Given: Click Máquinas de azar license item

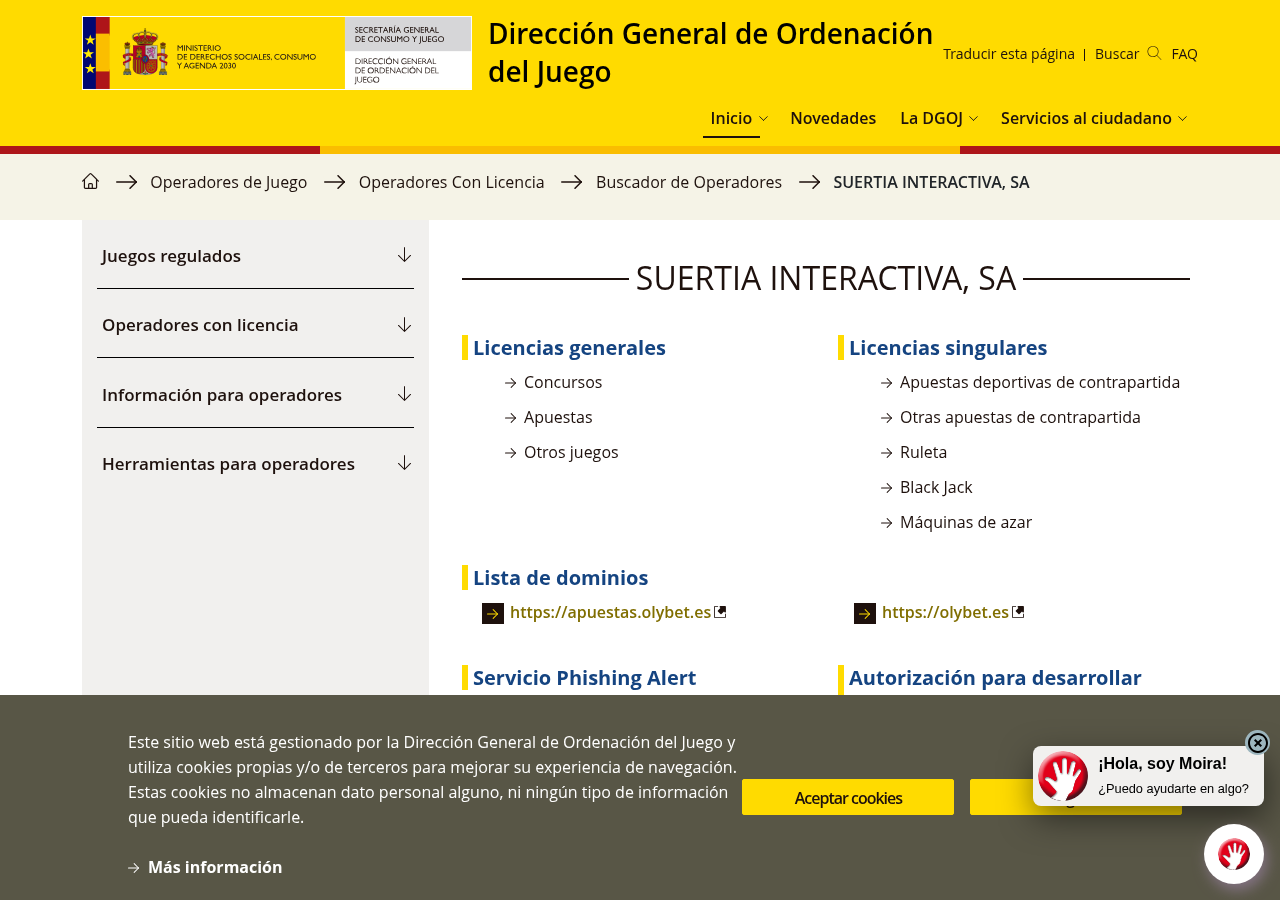Looking at the screenshot, I should point(966,522).
